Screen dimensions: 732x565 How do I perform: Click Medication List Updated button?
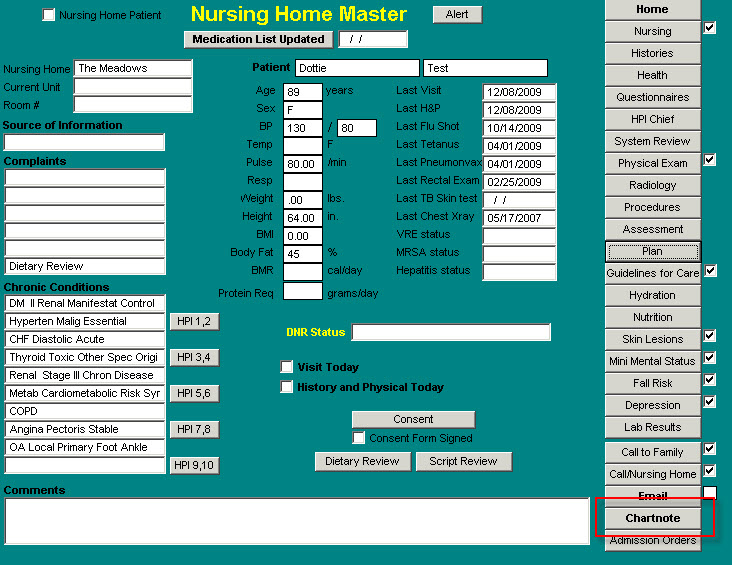259,39
